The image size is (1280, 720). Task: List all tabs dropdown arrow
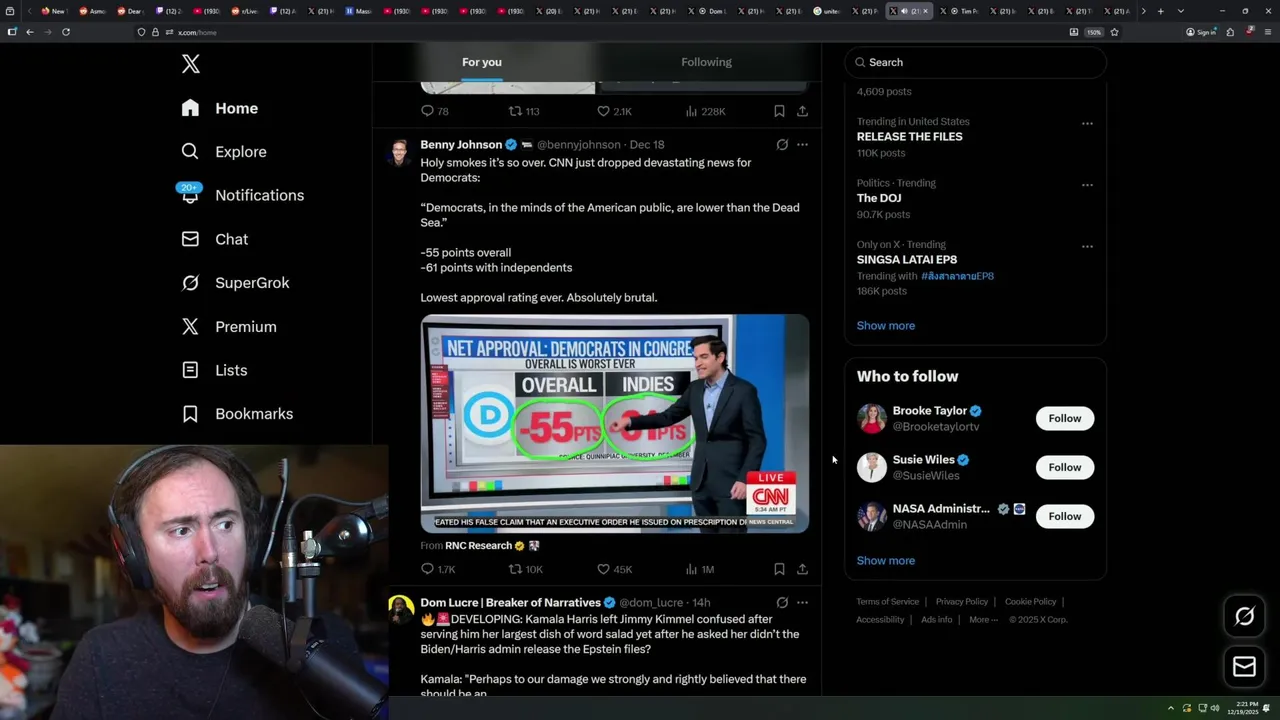(x=1180, y=11)
